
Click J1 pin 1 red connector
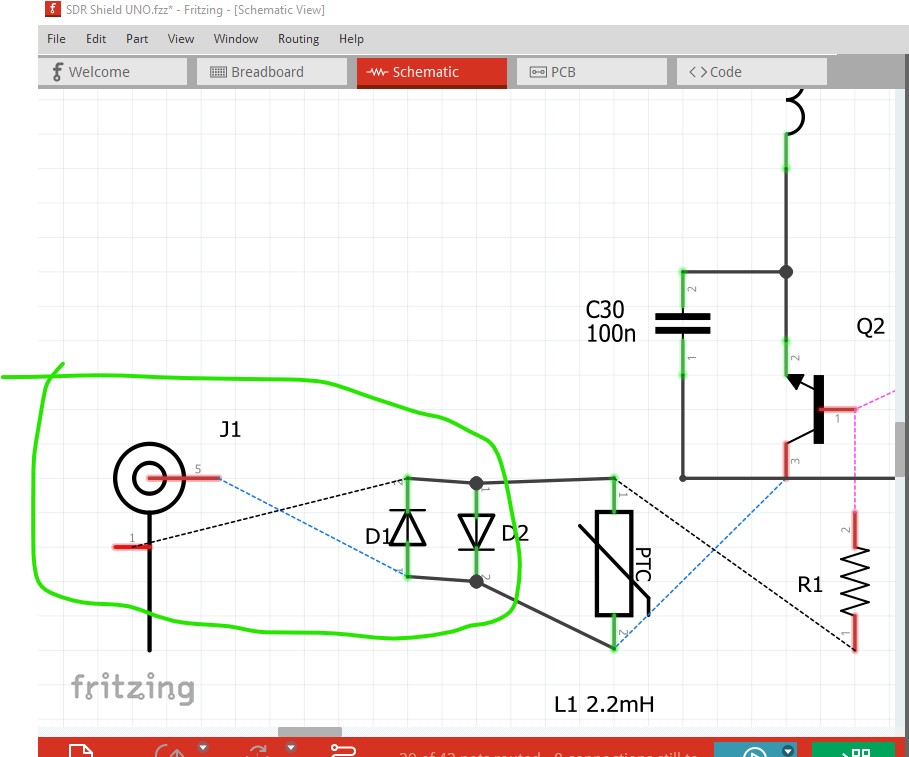click(132, 547)
